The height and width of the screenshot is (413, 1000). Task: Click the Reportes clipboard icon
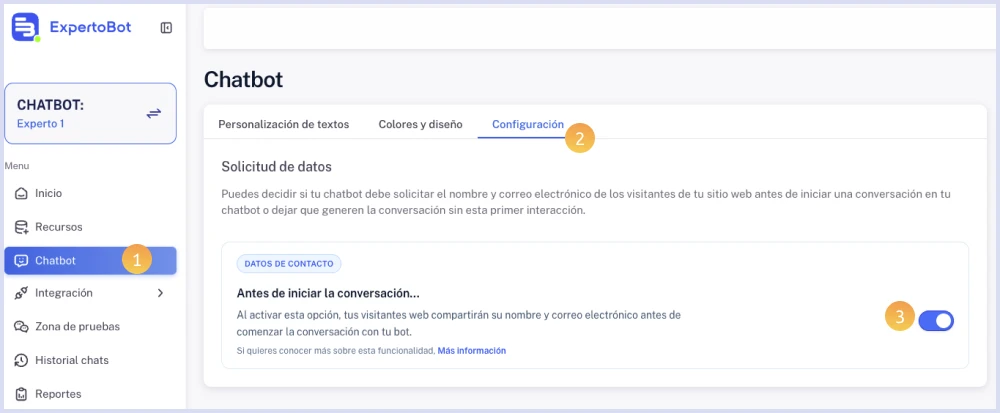pyautogui.click(x=21, y=394)
